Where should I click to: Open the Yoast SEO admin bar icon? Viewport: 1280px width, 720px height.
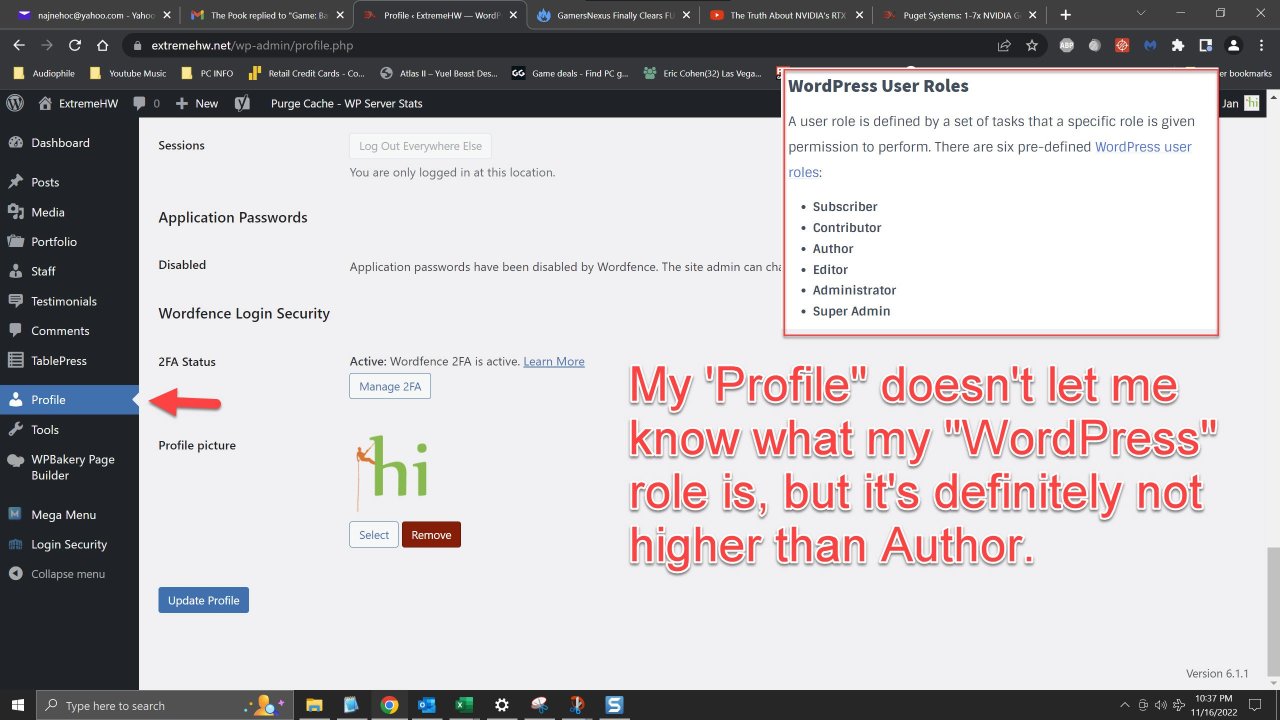click(x=241, y=103)
